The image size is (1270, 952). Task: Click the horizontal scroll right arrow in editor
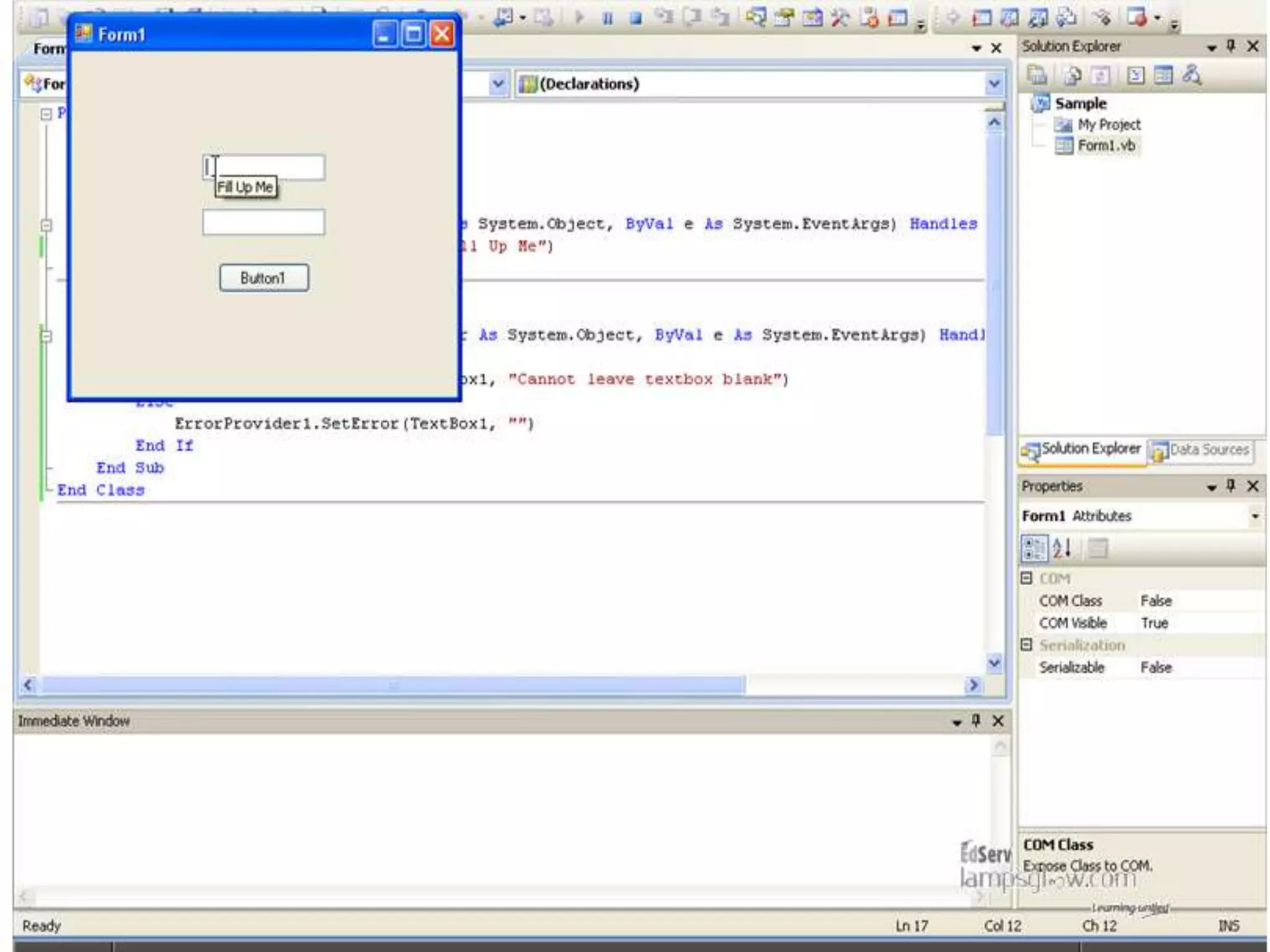click(973, 685)
